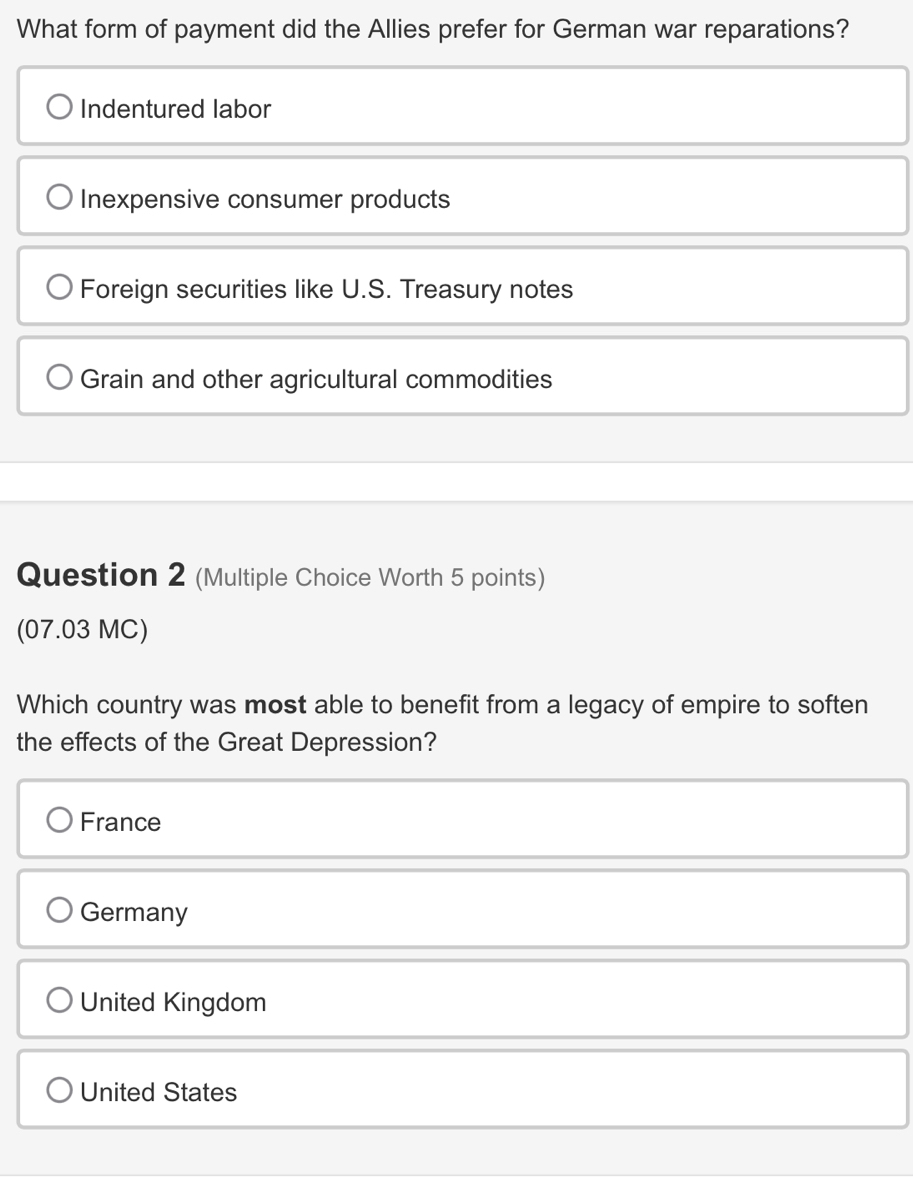Click the German war reparations question text
The width and height of the screenshot is (913, 1202).
[433, 29]
